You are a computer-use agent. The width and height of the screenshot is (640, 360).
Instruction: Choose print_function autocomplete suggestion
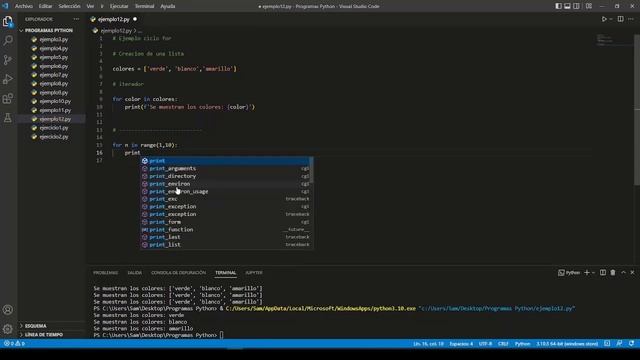point(225,229)
